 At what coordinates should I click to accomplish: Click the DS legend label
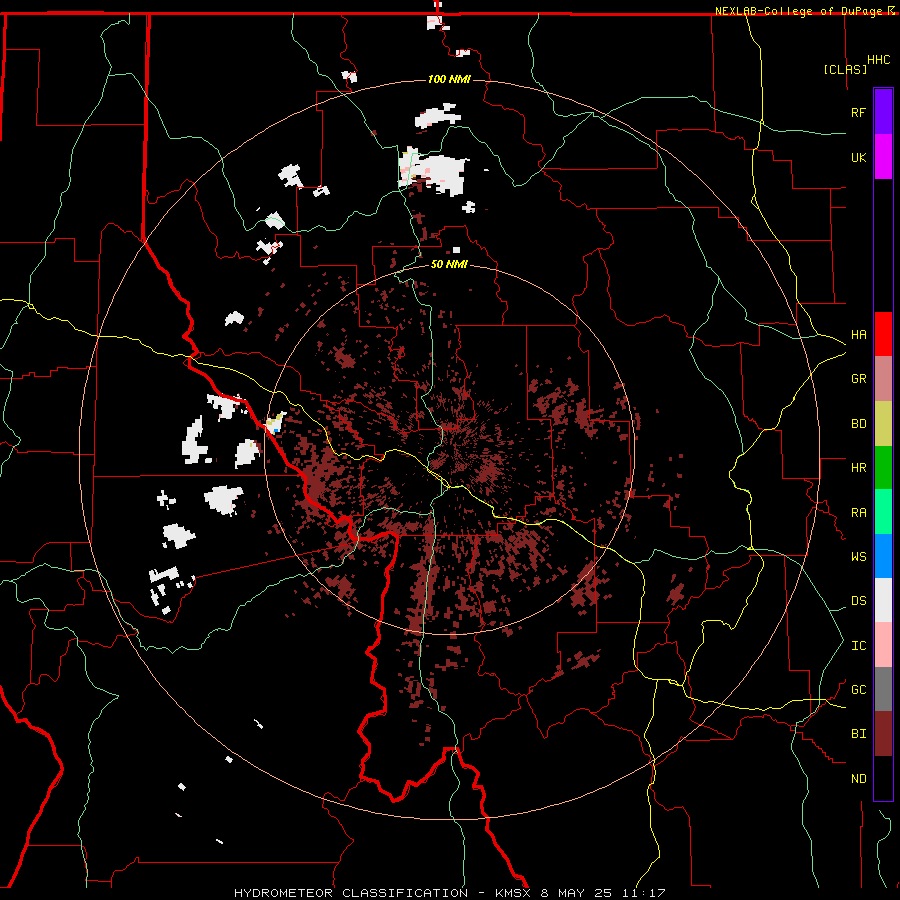point(858,601)
